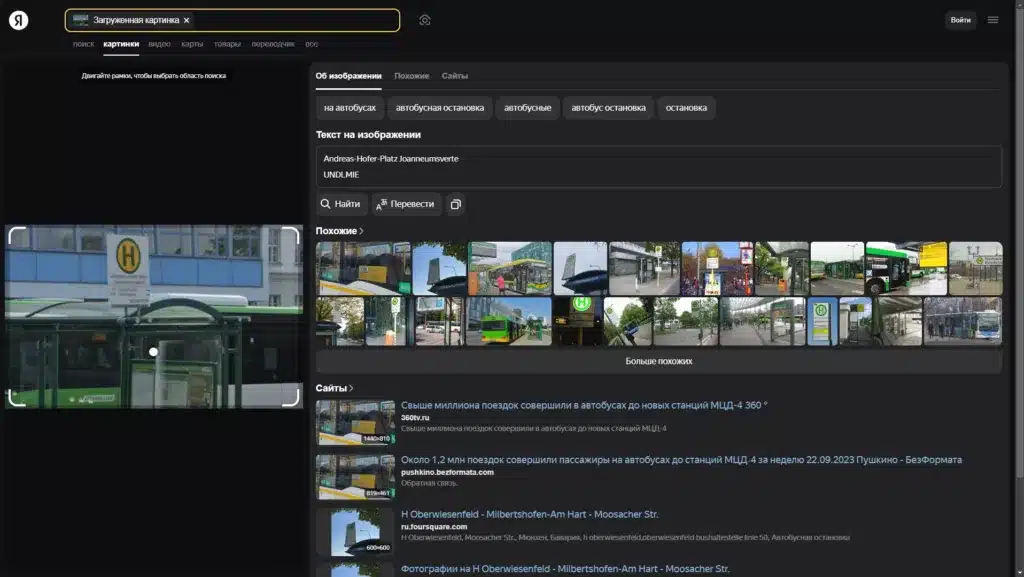Open last thumbnail in first similar row
Viewport: 1024px width, 577px height.
tap(976, 268)
